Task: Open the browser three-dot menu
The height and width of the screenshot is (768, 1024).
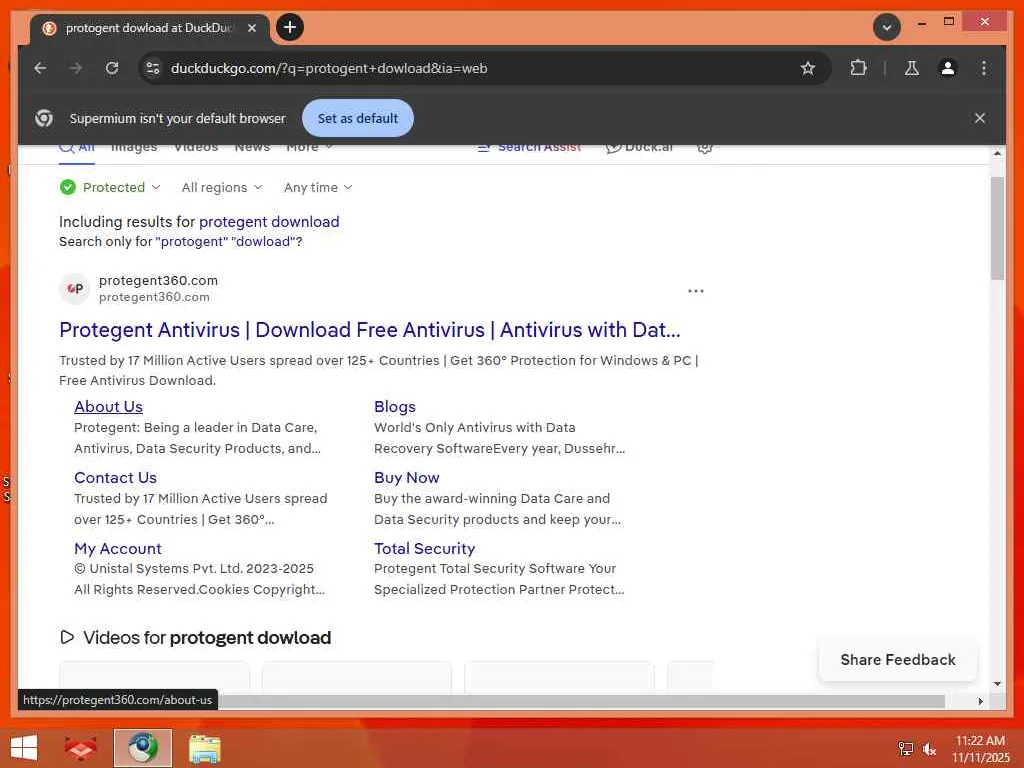Action: (x=984, y=68)
